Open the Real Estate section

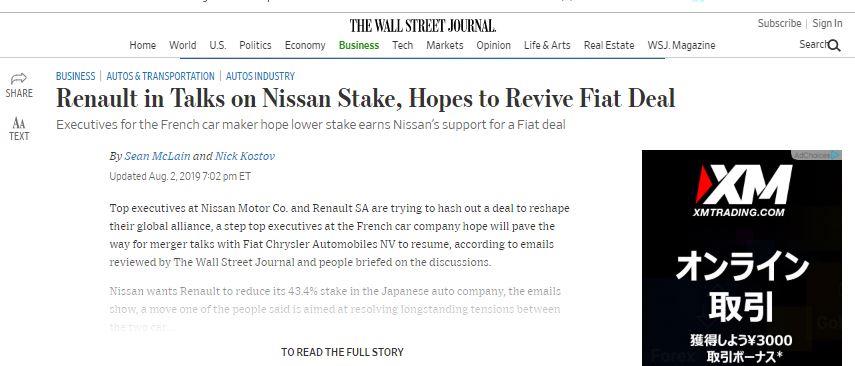click(609, 45)
